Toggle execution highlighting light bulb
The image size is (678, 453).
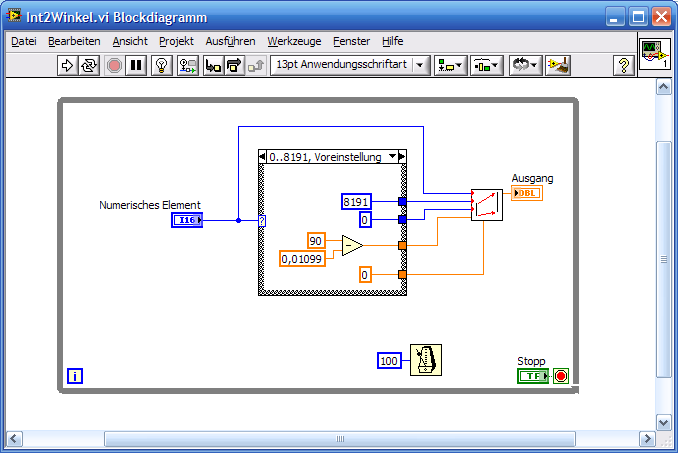(162, 66)
